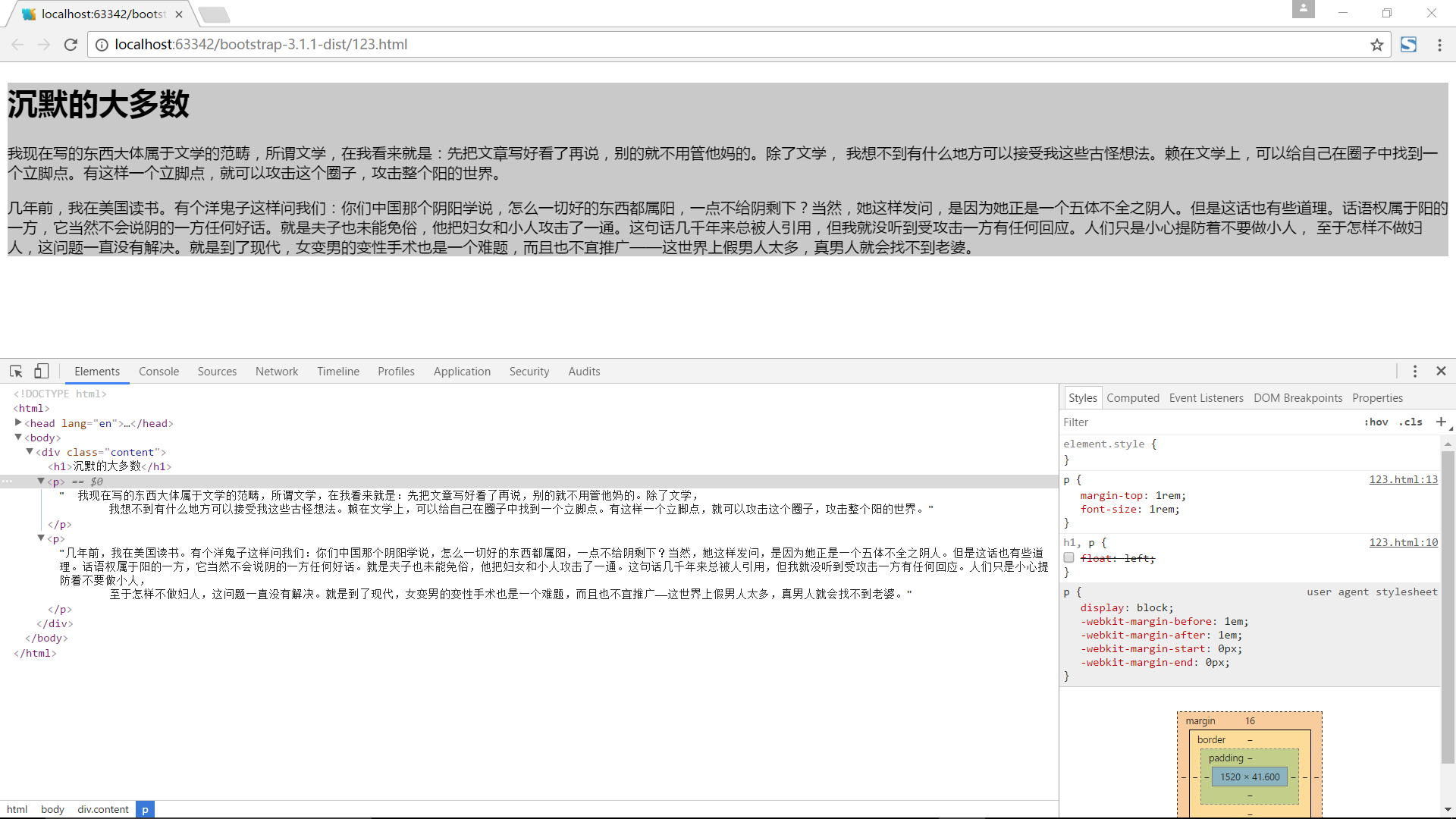The image size is (1456, 819).
Task: Click the styles Filter input field
Action: click(1206, 422)
